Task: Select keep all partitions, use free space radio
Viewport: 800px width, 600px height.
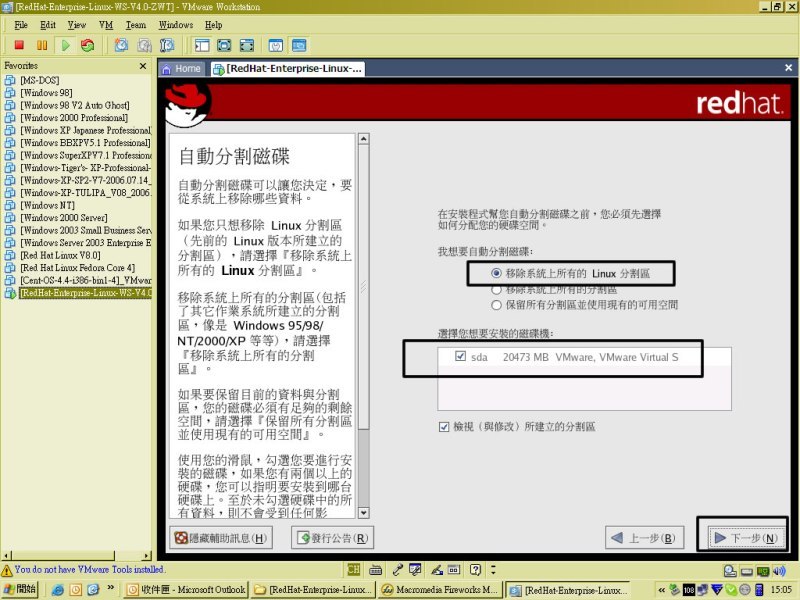Action: (496, 305)
